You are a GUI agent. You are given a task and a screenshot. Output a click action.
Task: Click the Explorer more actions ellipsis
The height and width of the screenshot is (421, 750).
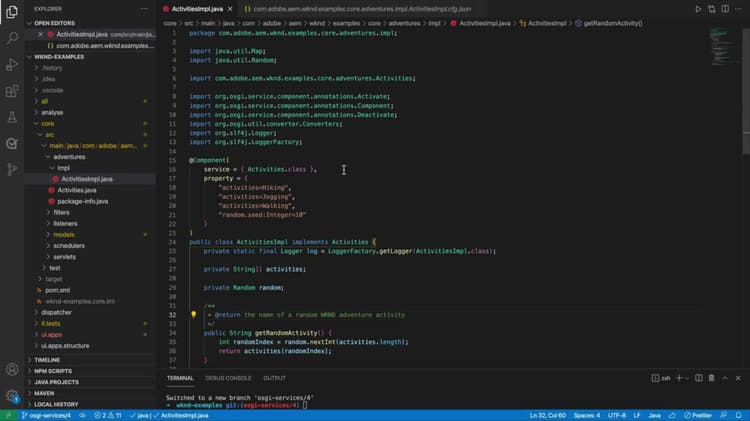click(144, 9)
